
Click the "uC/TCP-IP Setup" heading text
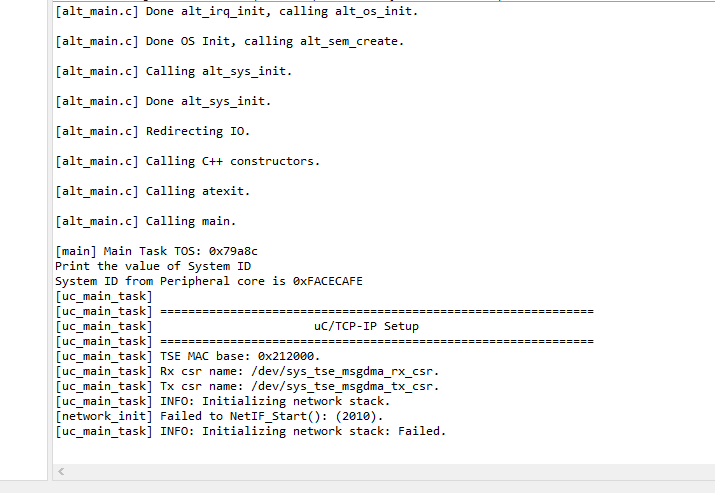[x=366, y=326]
